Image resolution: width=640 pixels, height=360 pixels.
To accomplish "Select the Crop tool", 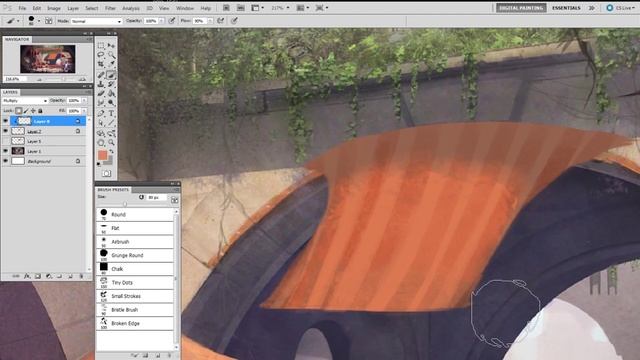I will point(101,64).
